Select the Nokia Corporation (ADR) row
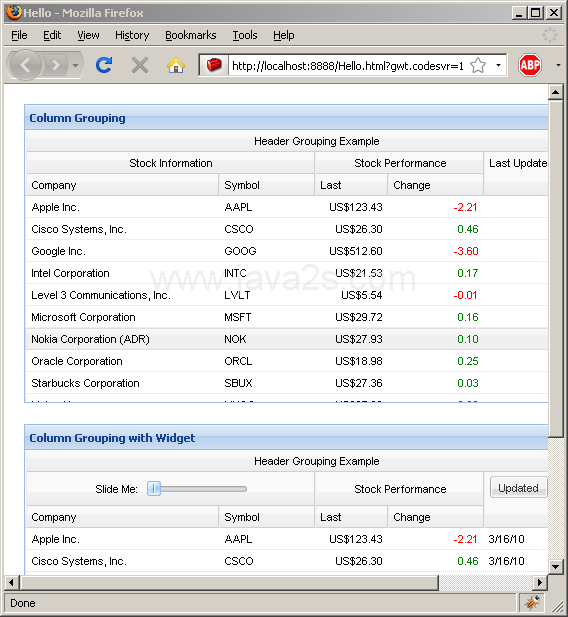568x617 pixels. coord(287,339)
